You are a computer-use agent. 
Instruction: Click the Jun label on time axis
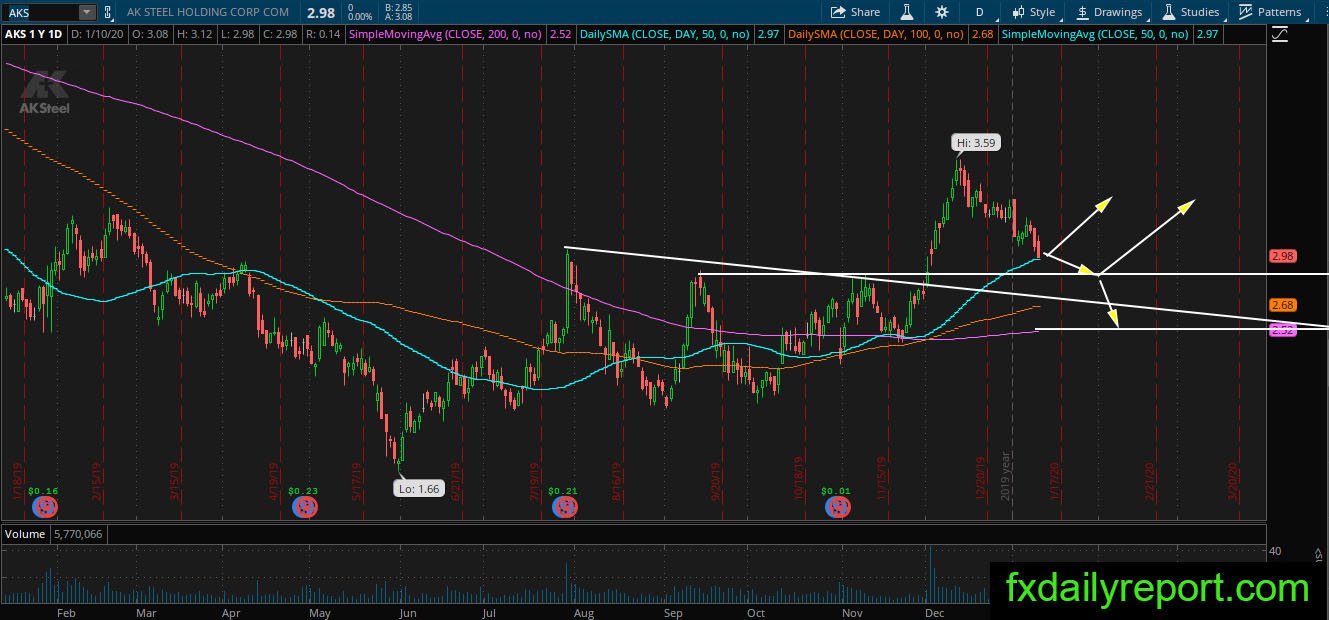tap(407, 612)
